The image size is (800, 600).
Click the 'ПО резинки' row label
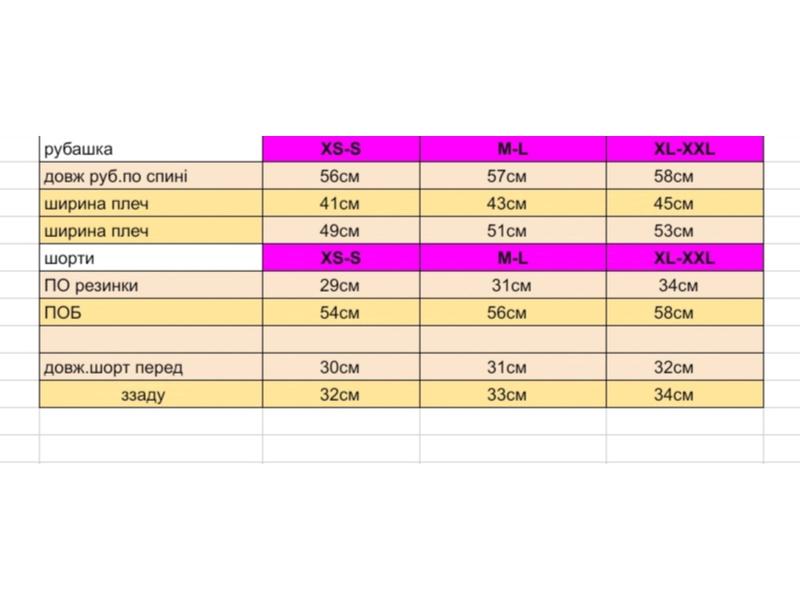pos(151,285)
